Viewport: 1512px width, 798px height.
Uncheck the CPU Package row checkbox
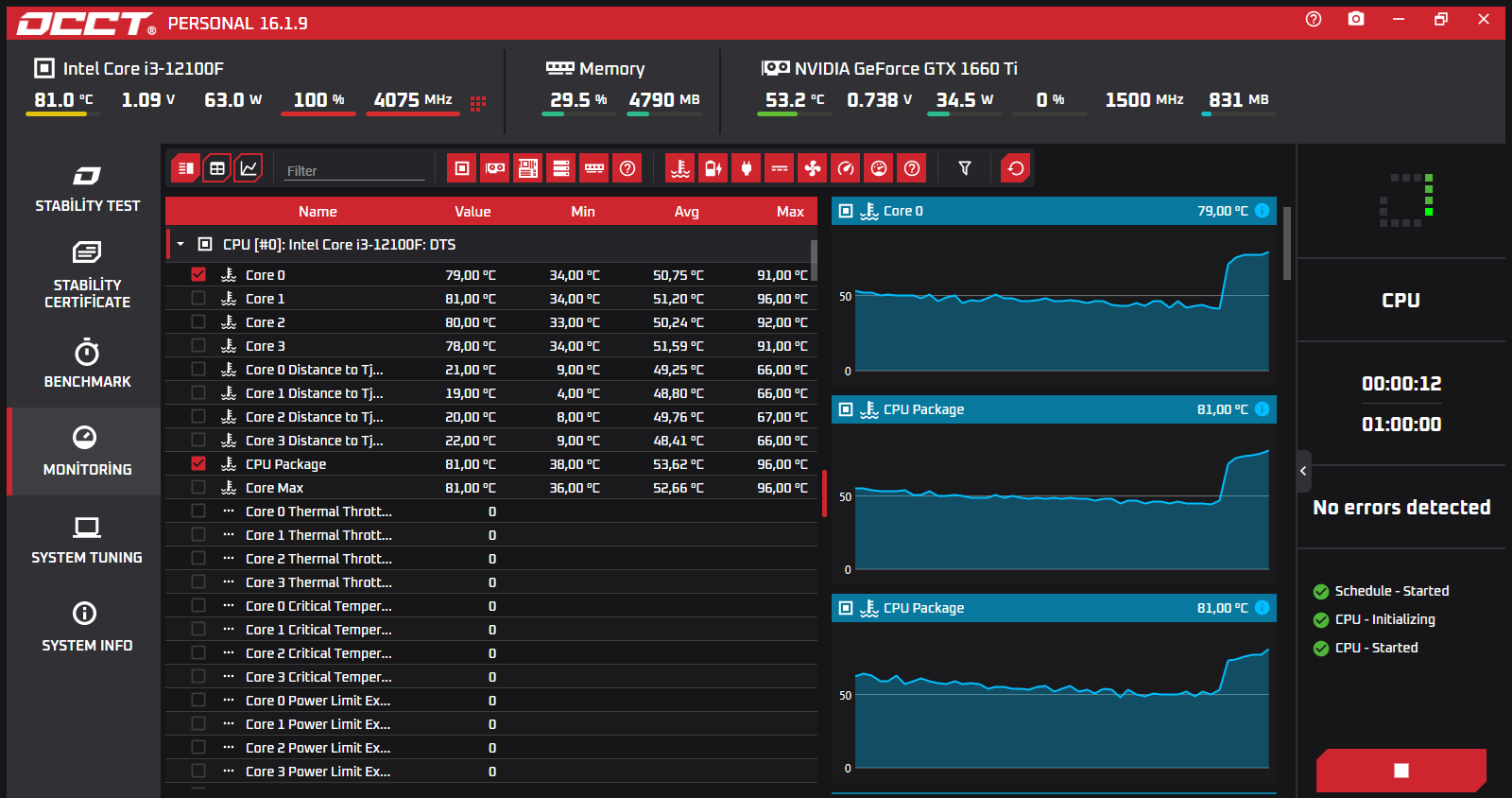[x=198, y=463]
